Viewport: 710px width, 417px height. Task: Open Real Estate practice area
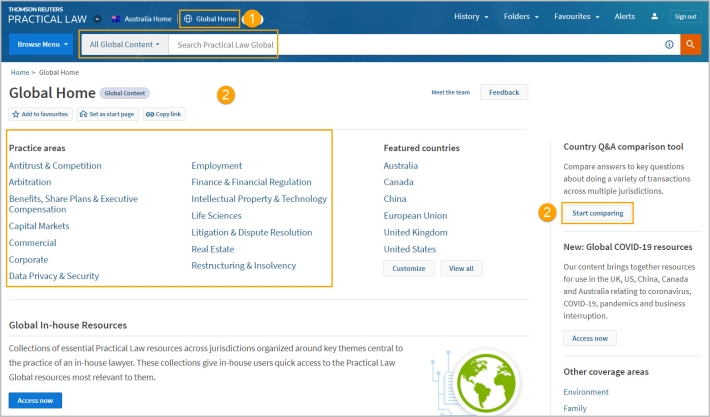(x=212, y=249)
